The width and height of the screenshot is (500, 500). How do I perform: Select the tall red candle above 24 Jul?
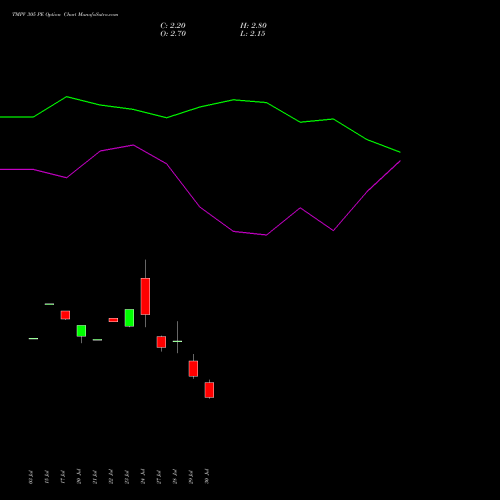(145, 296)
